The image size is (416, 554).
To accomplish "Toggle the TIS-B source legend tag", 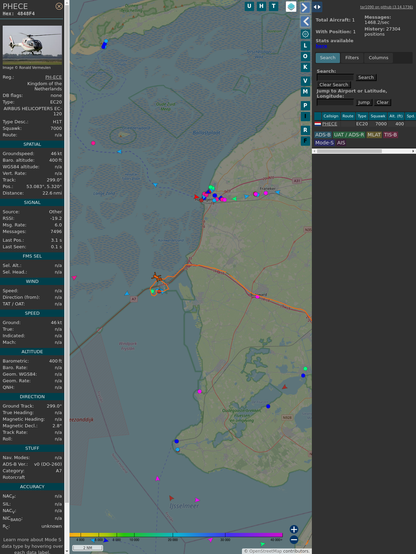I will (x=391, y=135).
